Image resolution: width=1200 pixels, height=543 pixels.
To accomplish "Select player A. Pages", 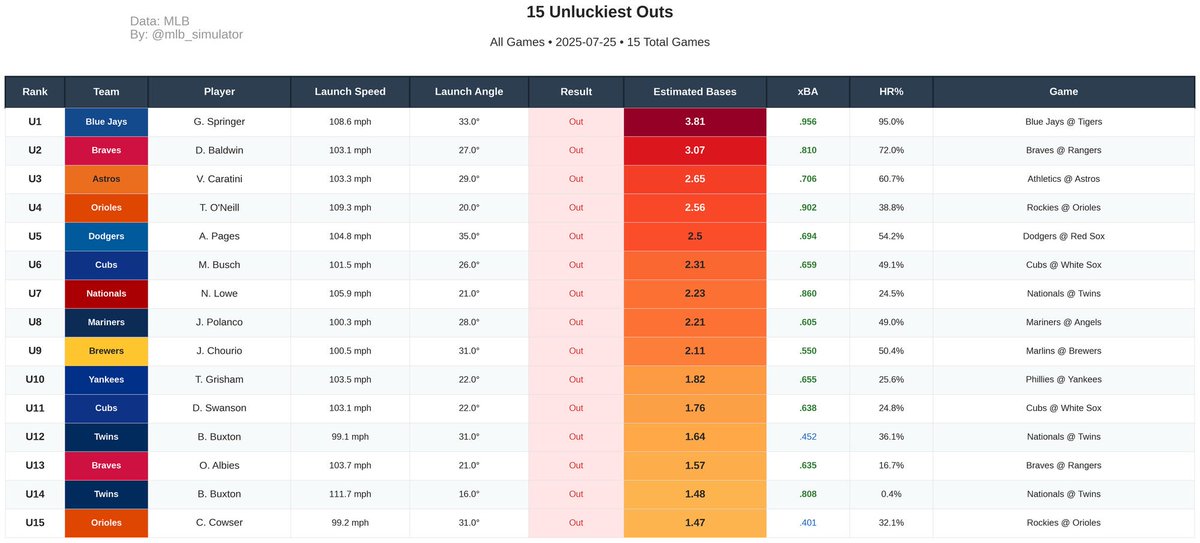I will click(x=219, y=236).
